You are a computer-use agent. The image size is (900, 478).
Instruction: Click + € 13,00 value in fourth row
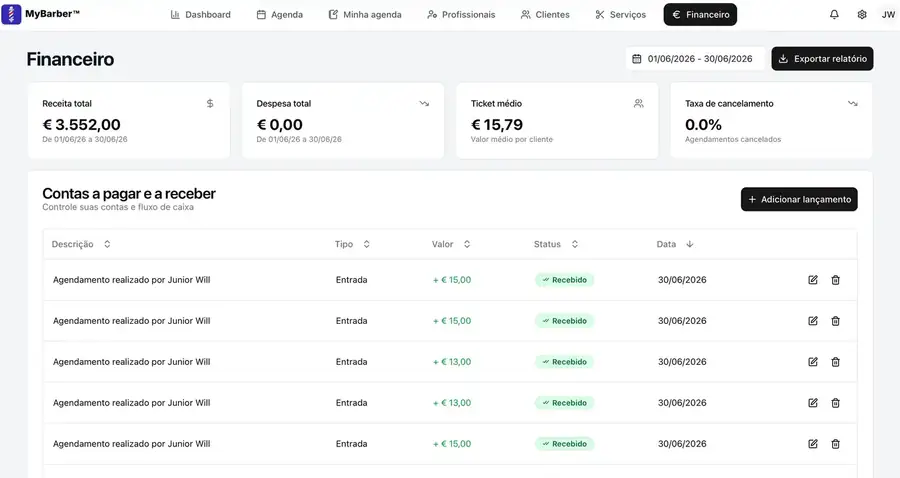coord(452,403)
